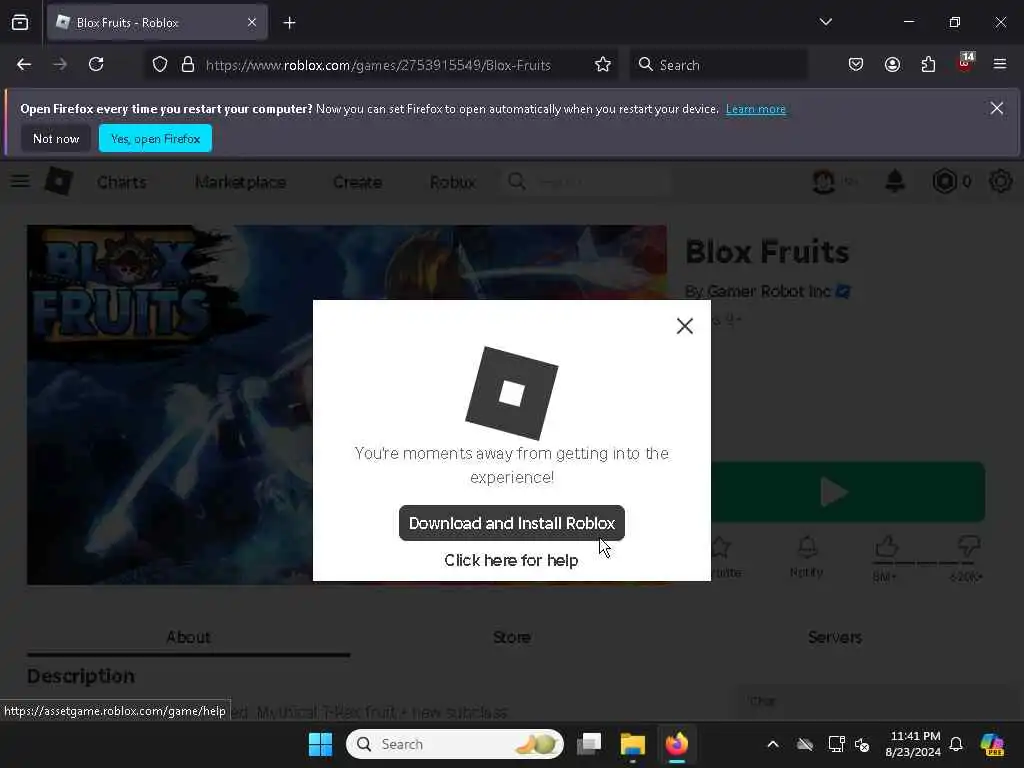This screenshot has height=768, width=1024.
Task: Open Create in Roblox navigation
Action: [x=357, y=182]
